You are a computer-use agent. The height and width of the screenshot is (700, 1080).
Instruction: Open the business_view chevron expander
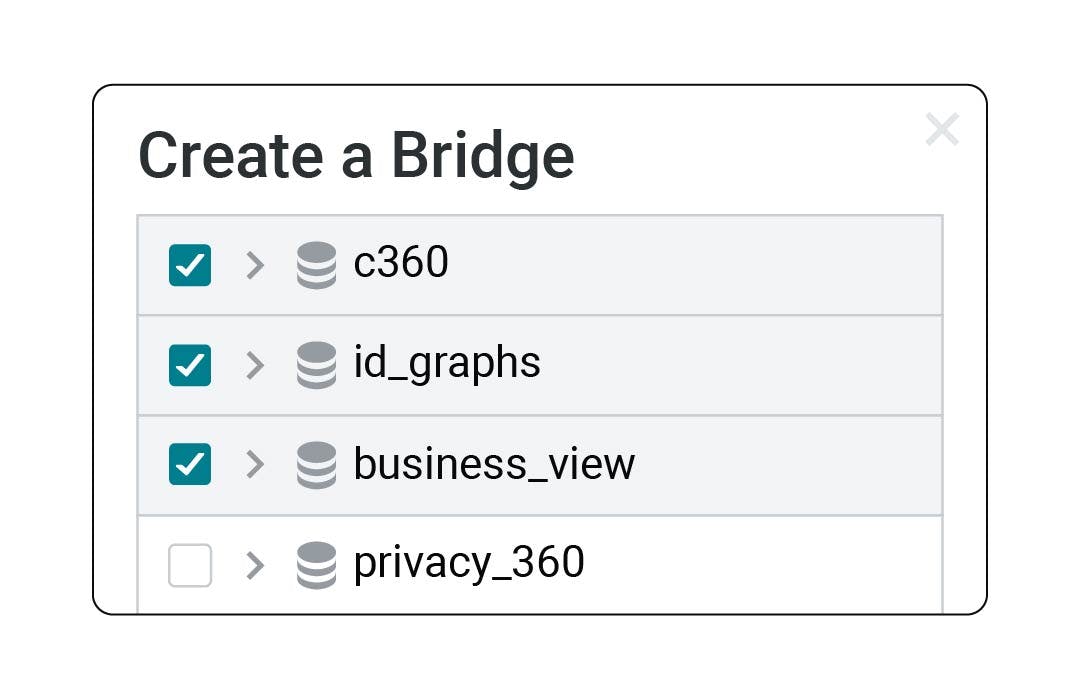tap(255, 465)
